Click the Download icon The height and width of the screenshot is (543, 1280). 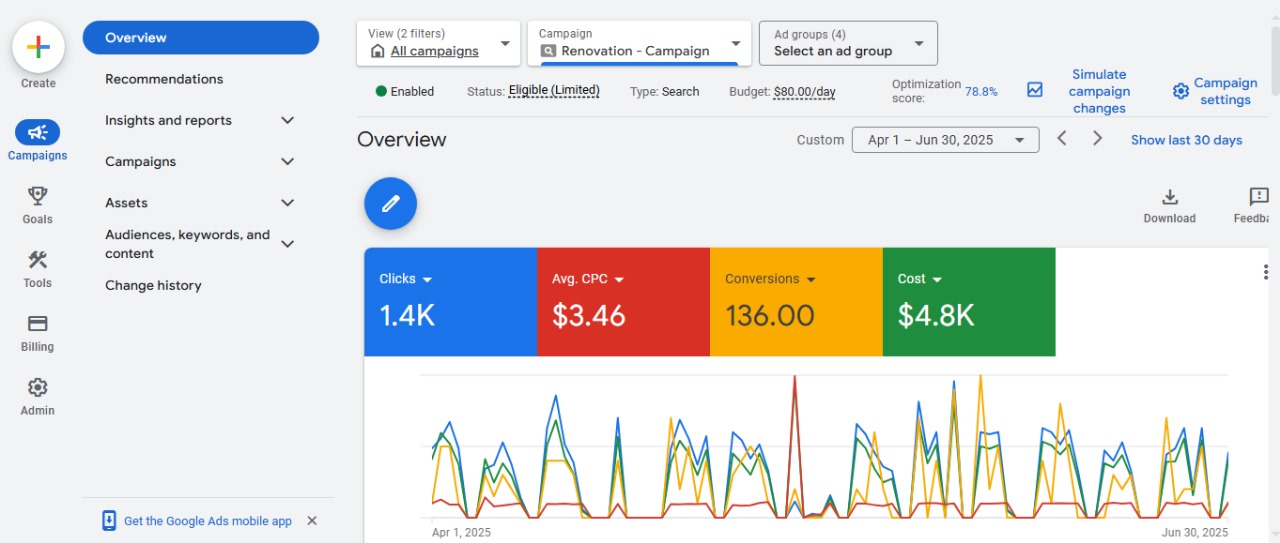[x=1169, y=198]
